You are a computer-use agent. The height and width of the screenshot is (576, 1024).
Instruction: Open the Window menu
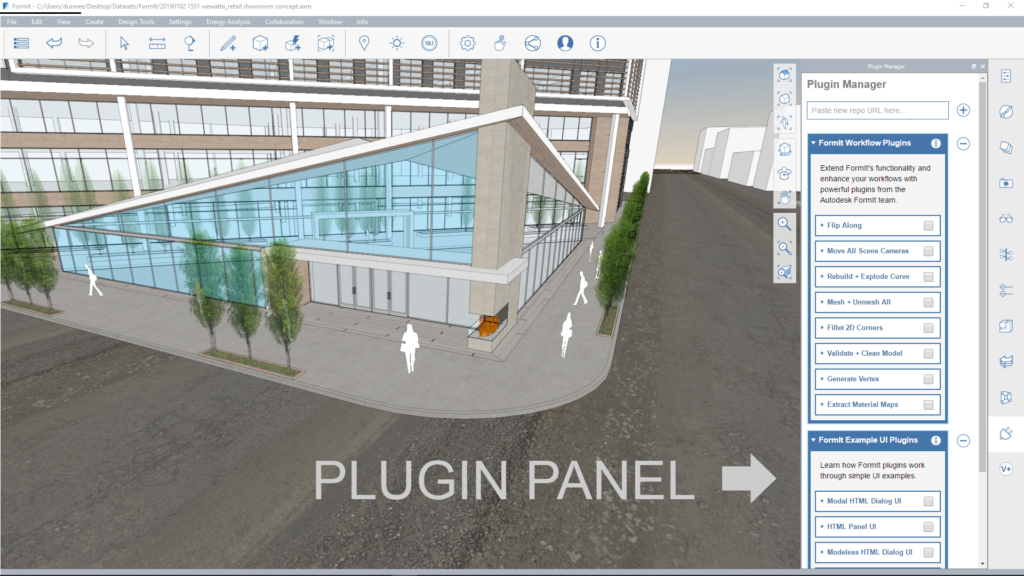click(x=330, y=22)
